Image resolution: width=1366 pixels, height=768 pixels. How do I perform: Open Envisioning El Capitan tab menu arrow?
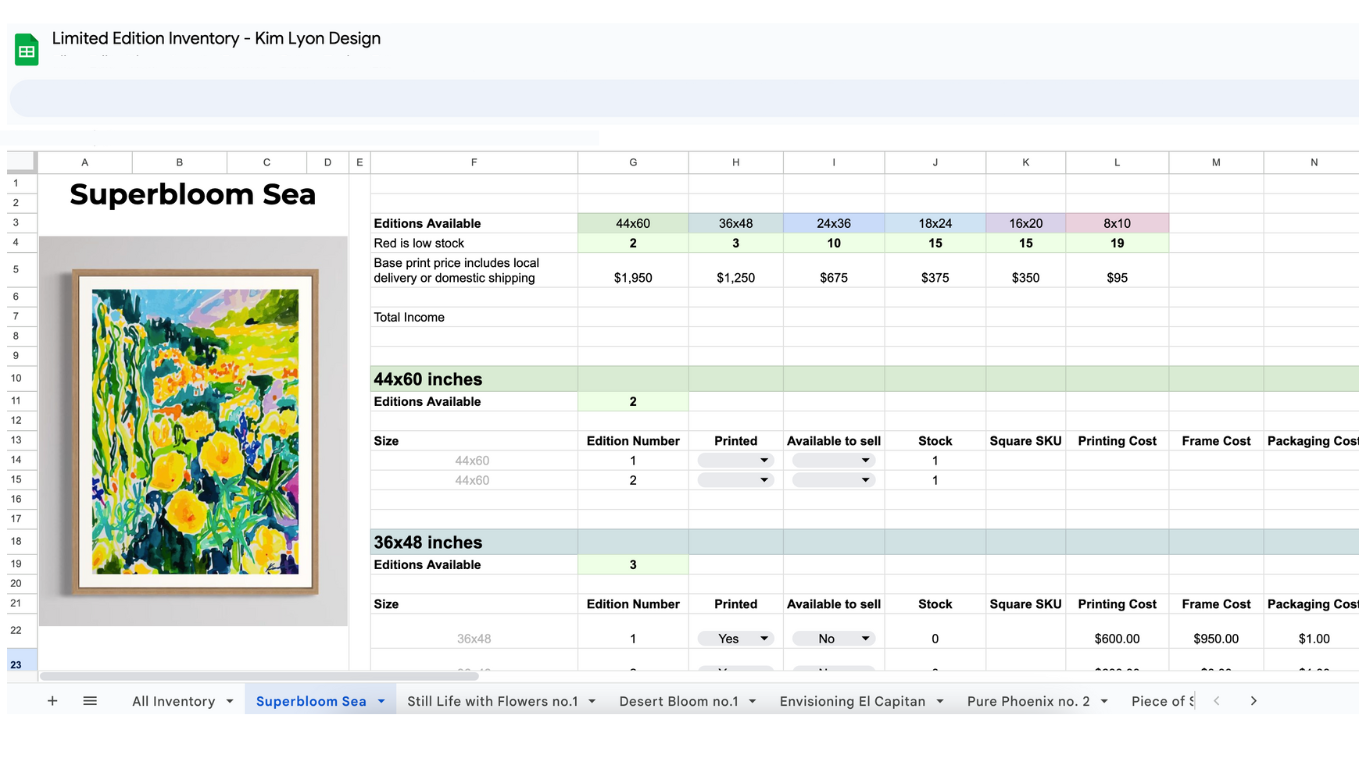940,701
